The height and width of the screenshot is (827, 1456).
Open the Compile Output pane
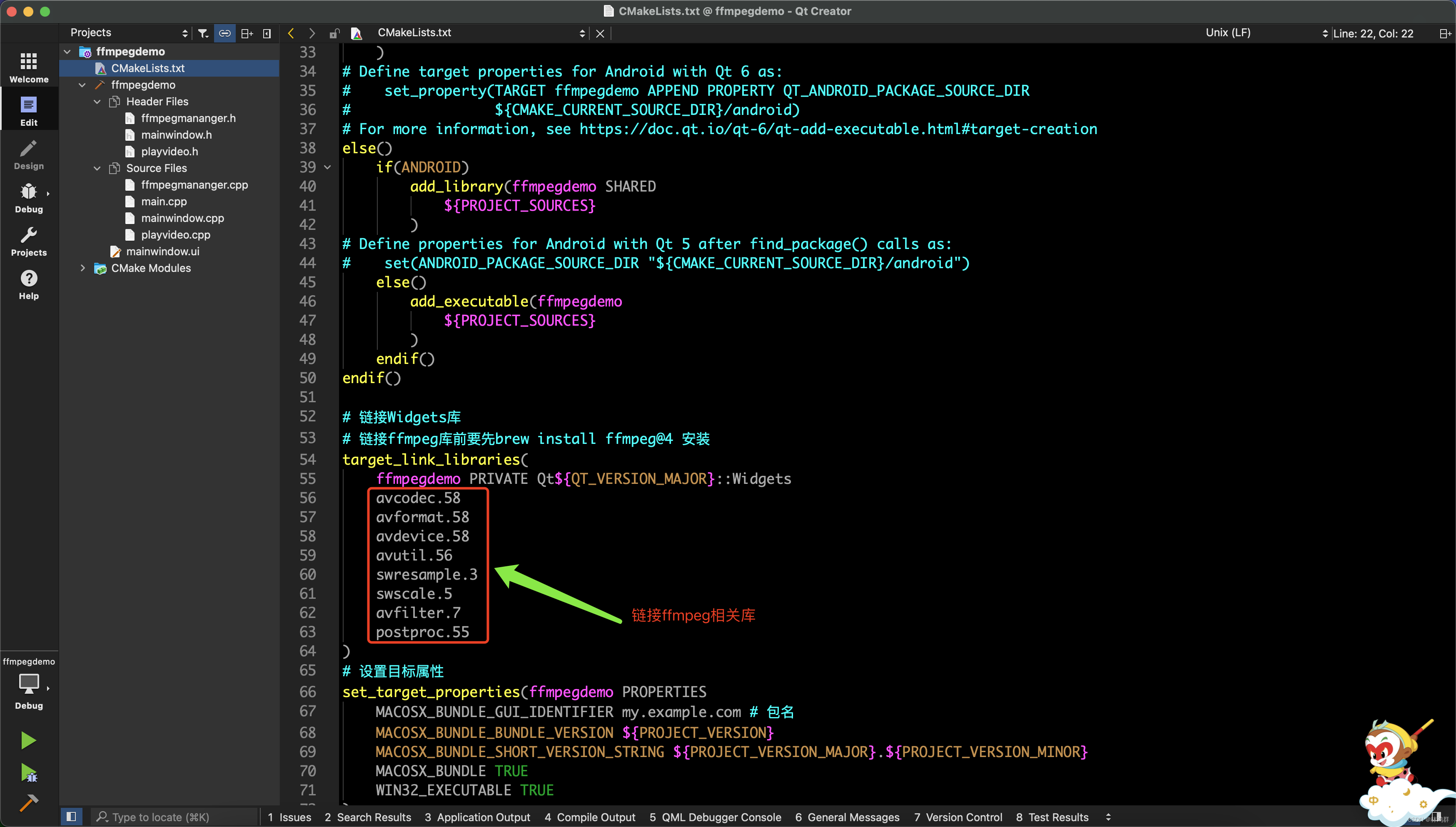point(590,817)
